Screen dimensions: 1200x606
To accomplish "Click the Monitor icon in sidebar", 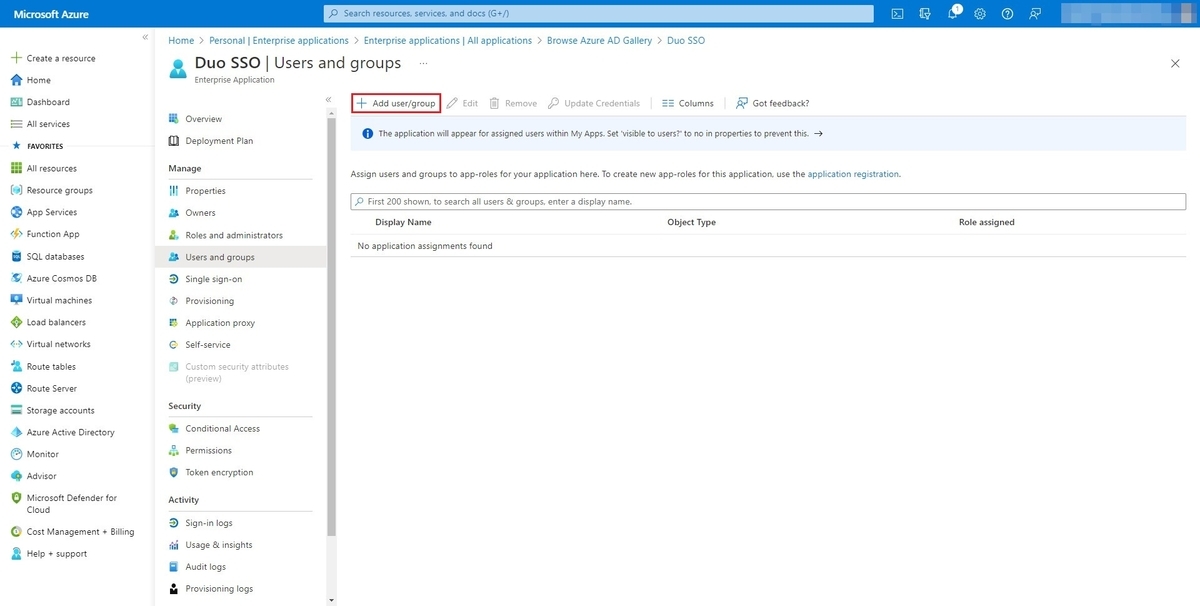I will (x=16, y=454).
